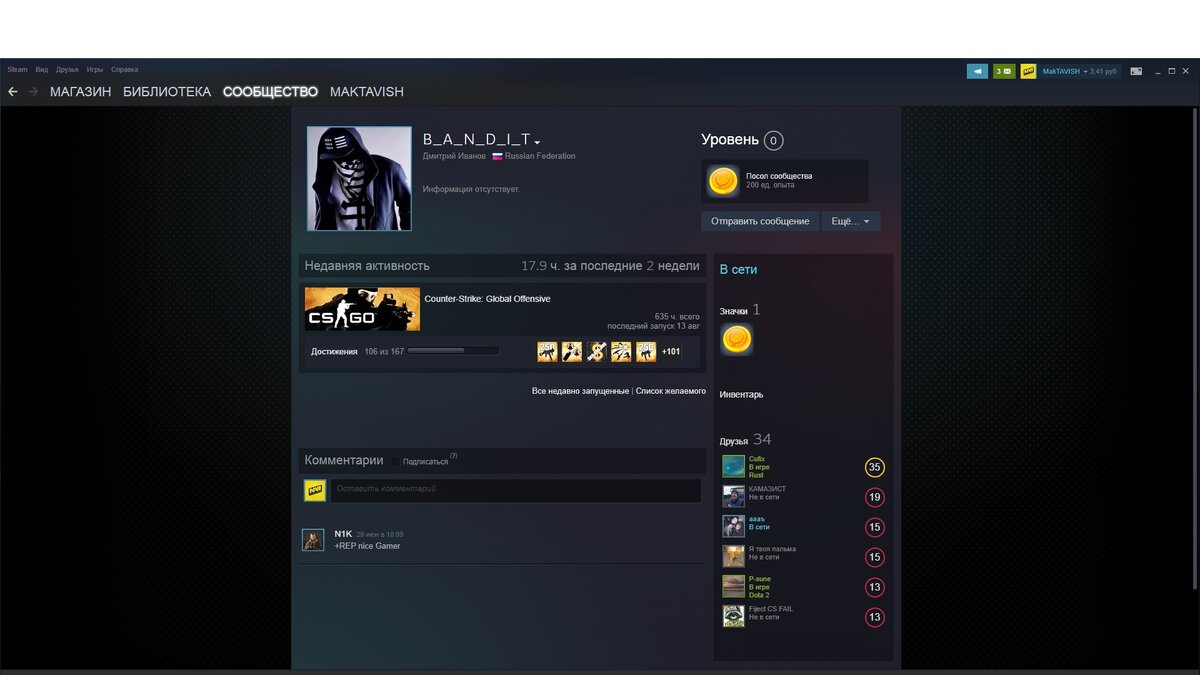The height and width of the screenshot is (675, 1200).
Task: Open the Список желаемого link
Action: click(x=671, y=391)
